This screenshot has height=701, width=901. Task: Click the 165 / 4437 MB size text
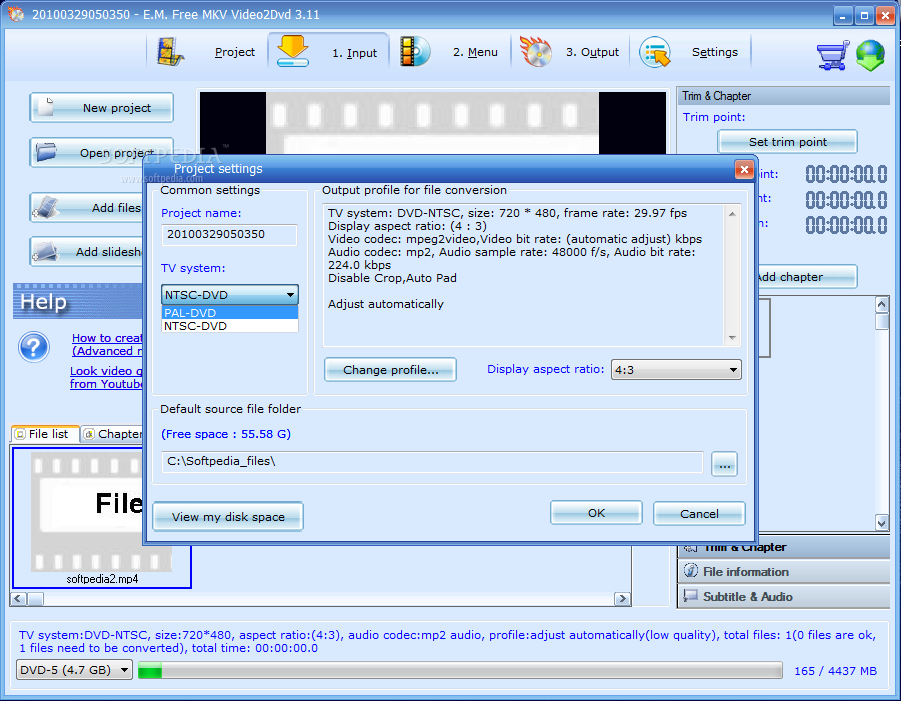click(x=835, y=671)
